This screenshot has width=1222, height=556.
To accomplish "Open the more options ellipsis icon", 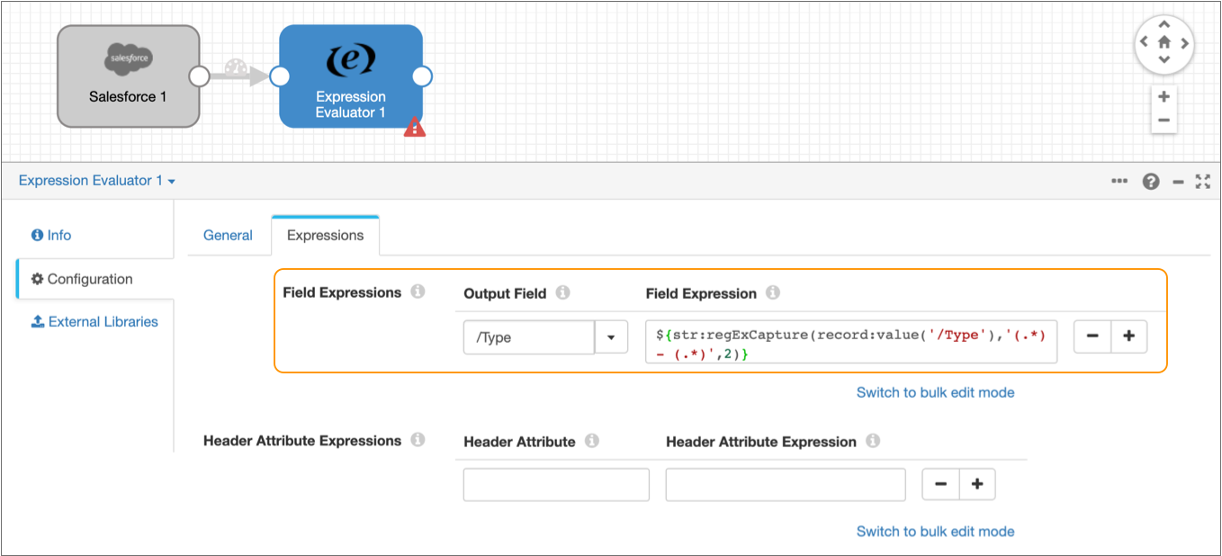I will coord(1120,181).
